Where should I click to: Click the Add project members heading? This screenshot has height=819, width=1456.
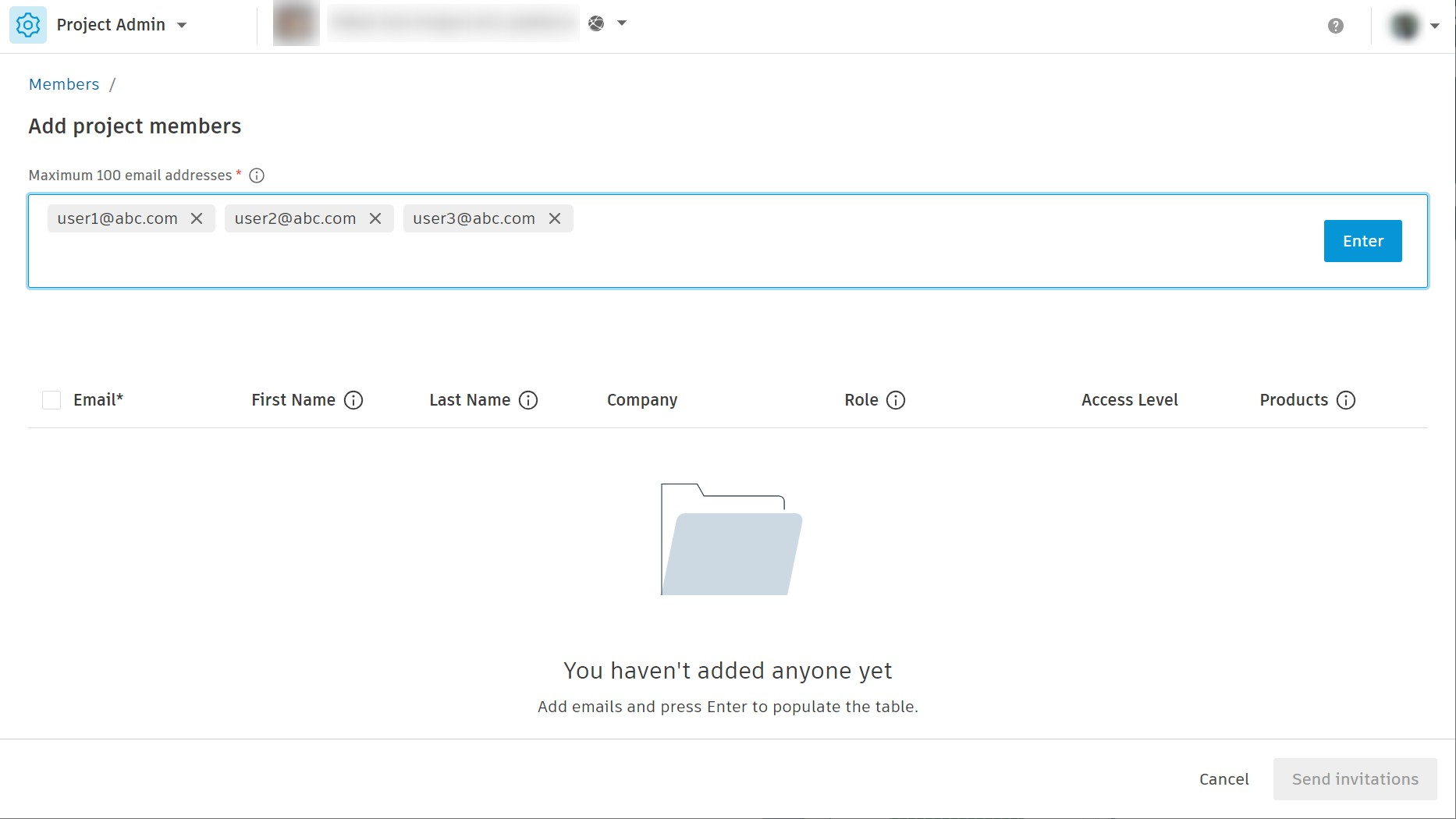[135, 126]
